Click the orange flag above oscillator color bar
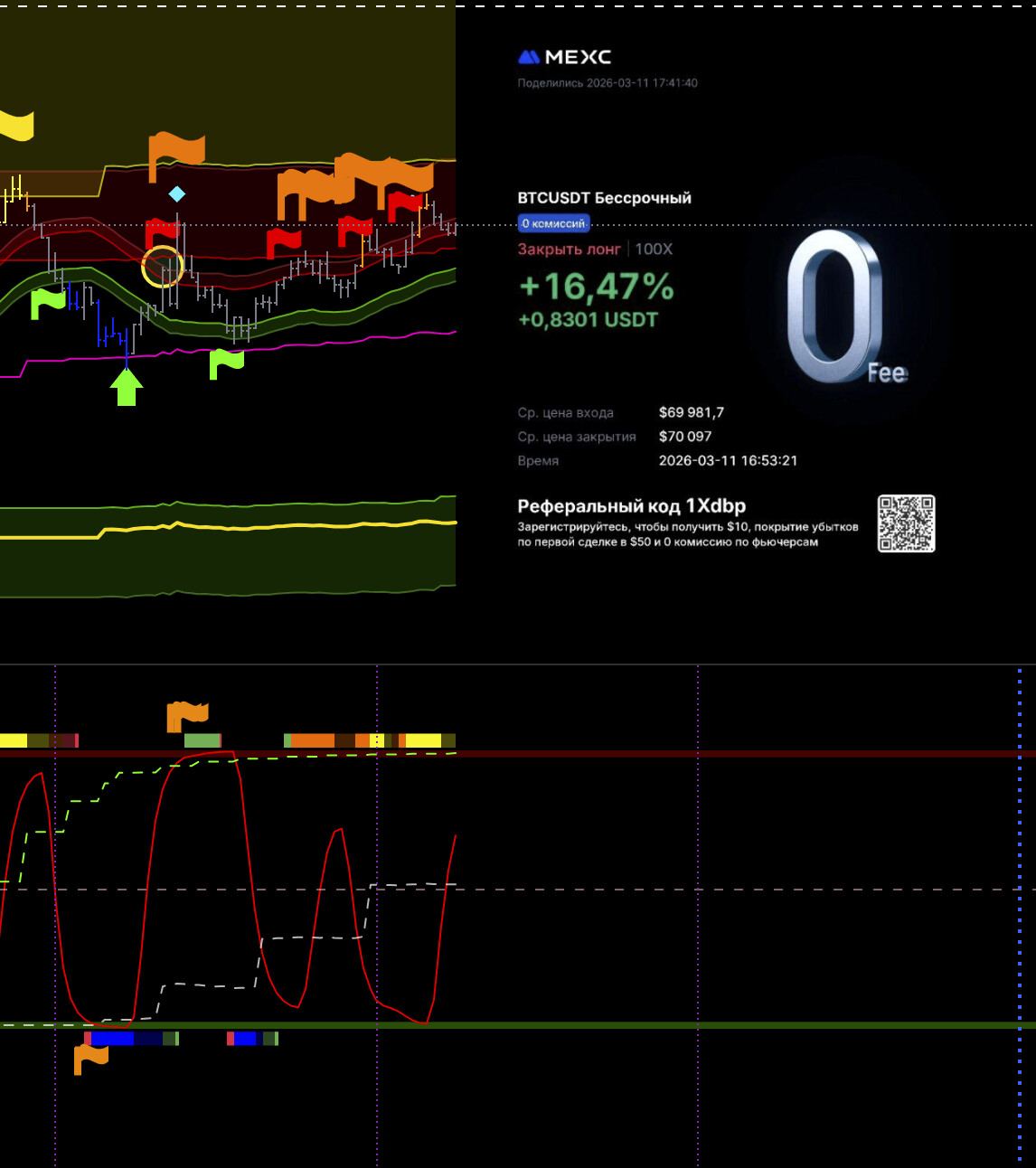This screenshot has height=1168, width=1036. pyautogui.click(x=187, y=715)
